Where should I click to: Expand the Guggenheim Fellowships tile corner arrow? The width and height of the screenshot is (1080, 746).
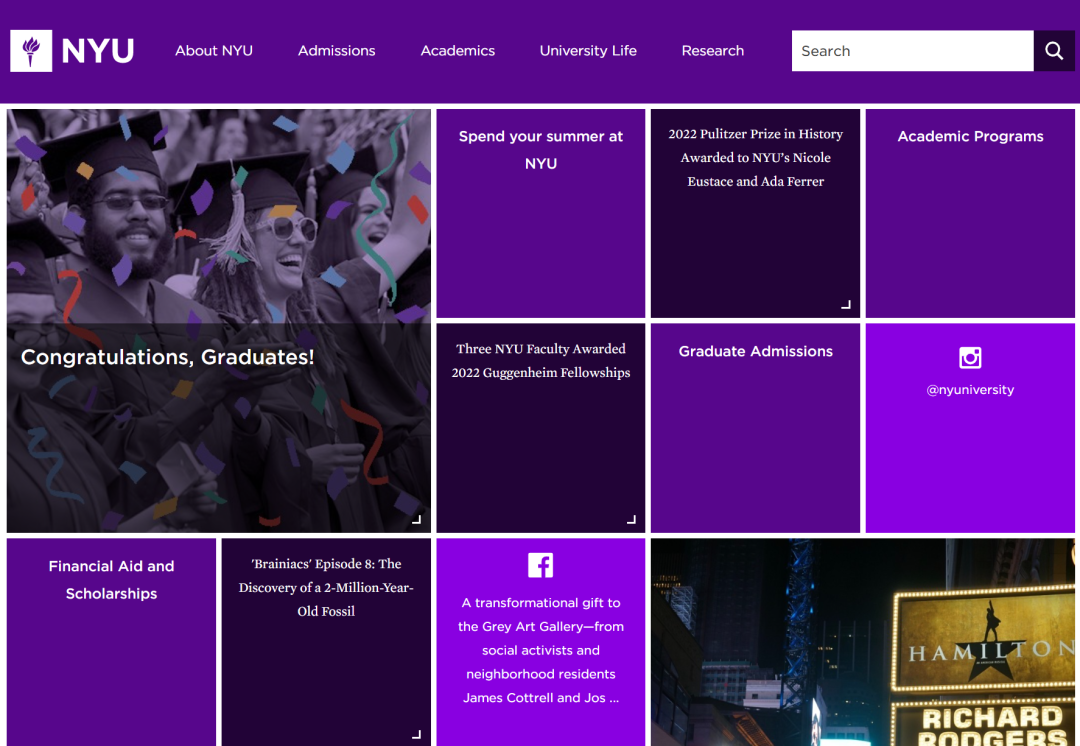pos(630,518)
